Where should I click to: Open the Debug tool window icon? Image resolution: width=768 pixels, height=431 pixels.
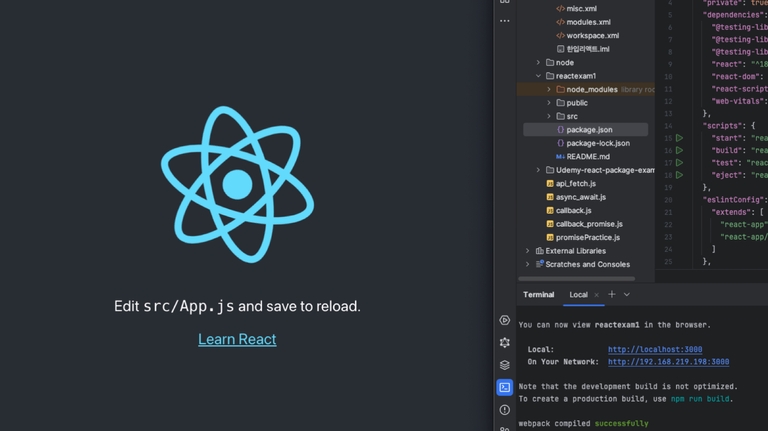coord(504,342)
